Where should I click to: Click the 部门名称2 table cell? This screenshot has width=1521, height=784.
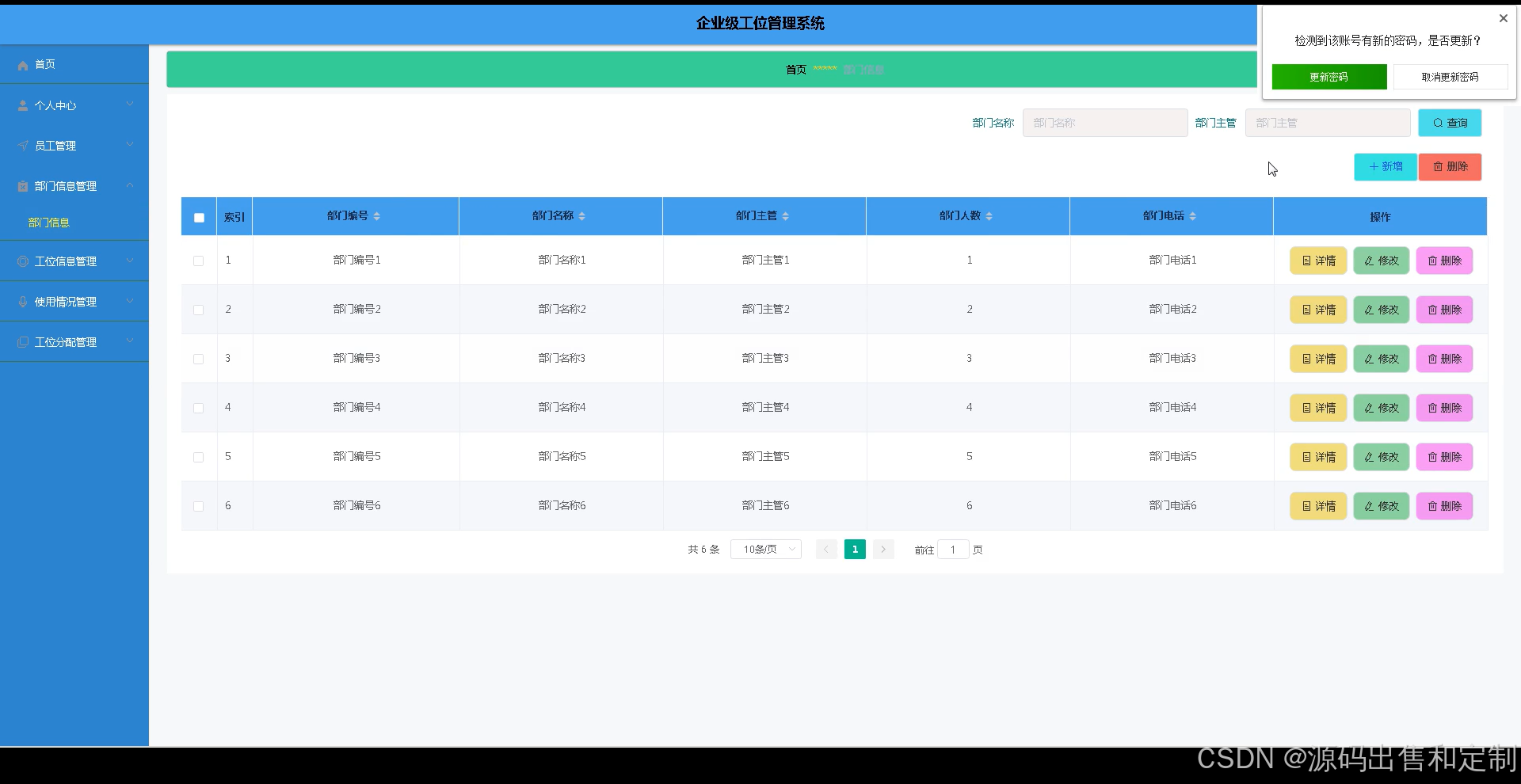coord(562,310)
